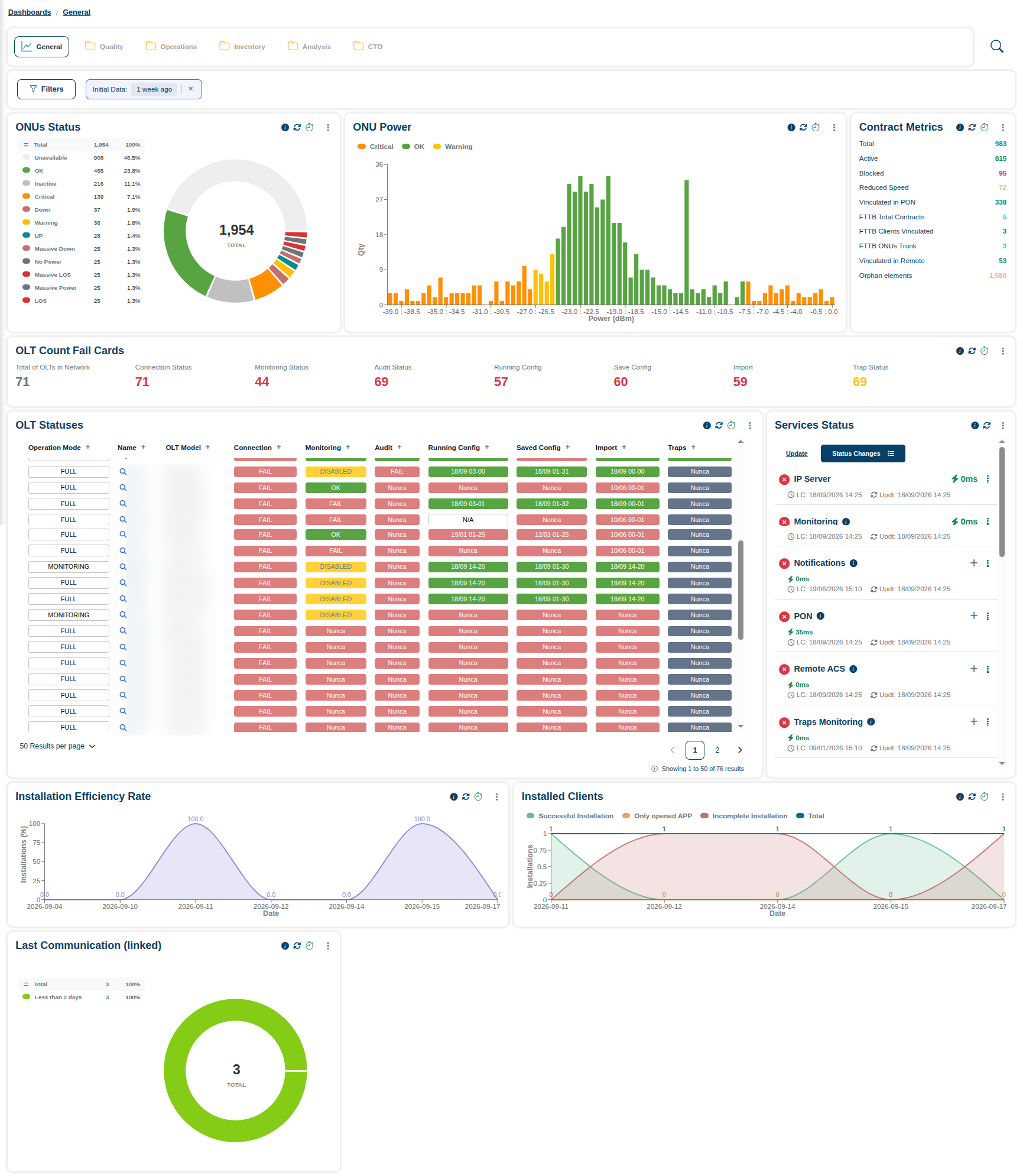1023x1176 pixels.
Task: Remove the Initial Data filter chip
Action: tap(191, 89)
